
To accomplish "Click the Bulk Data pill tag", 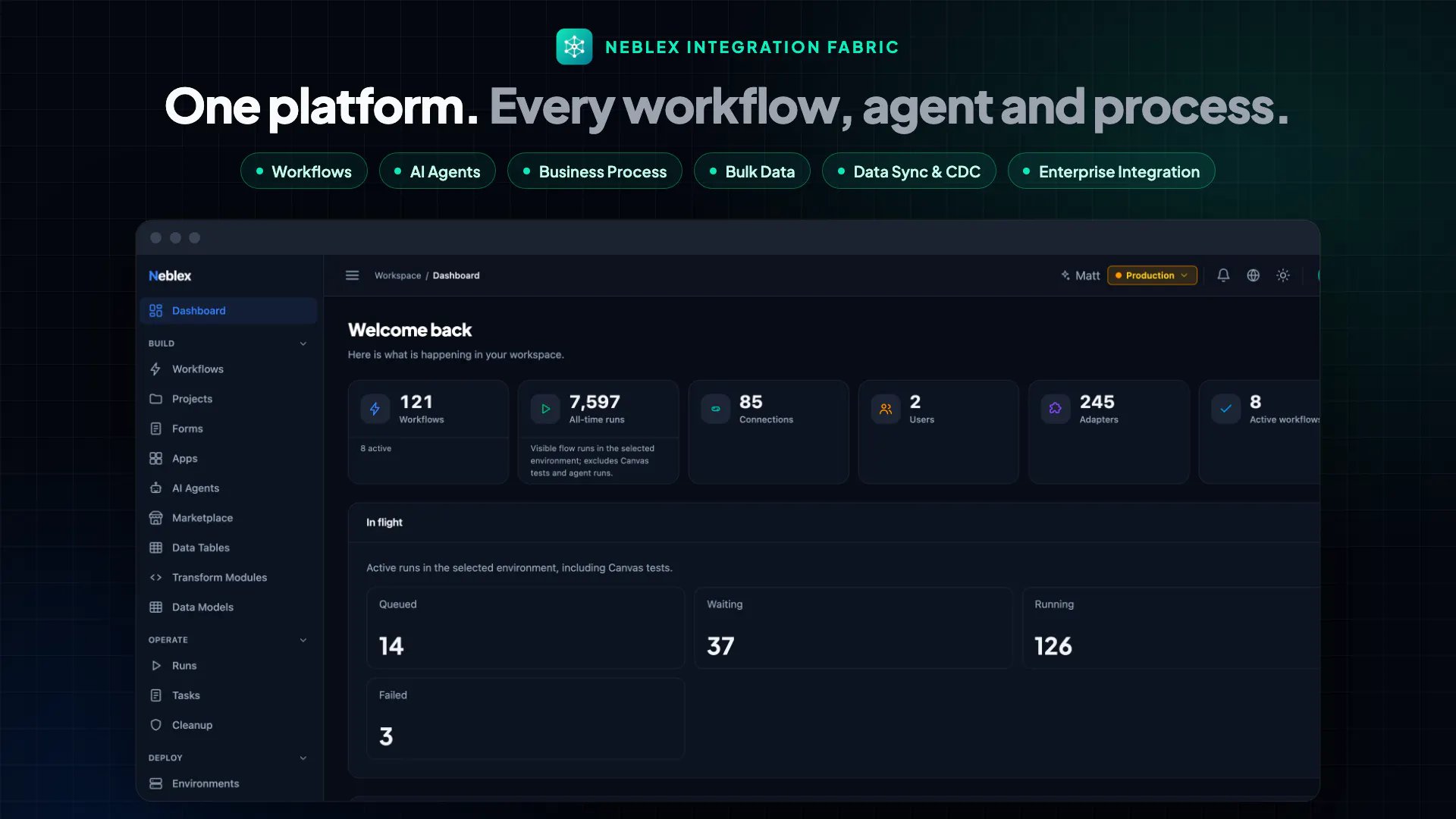I will click(752, 171).
